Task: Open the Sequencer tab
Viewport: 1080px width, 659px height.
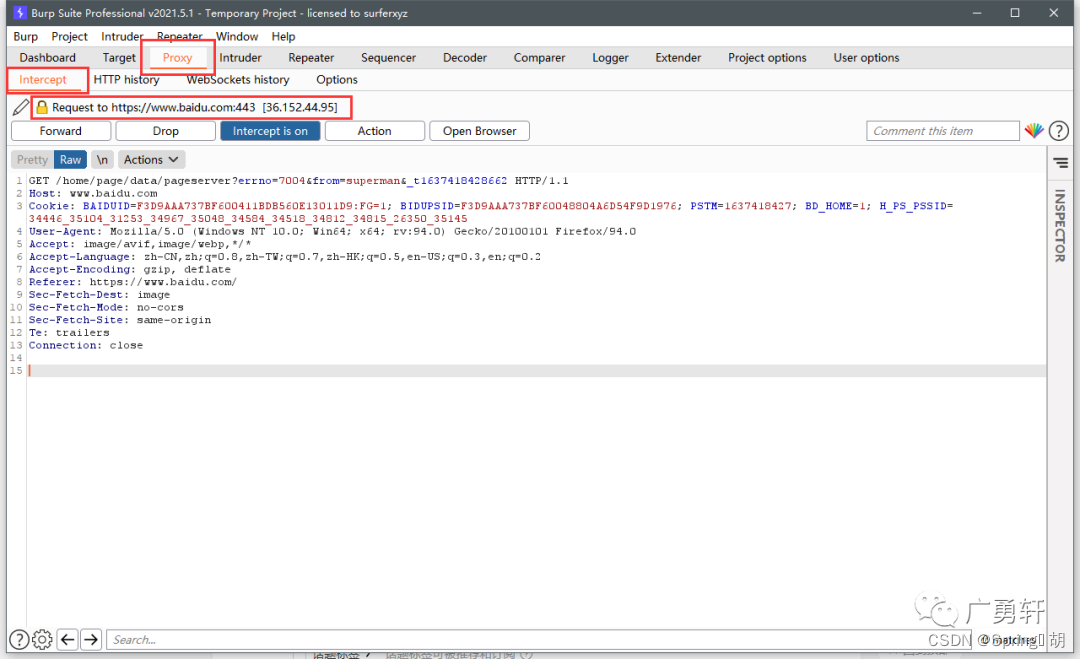Action: 388,58
